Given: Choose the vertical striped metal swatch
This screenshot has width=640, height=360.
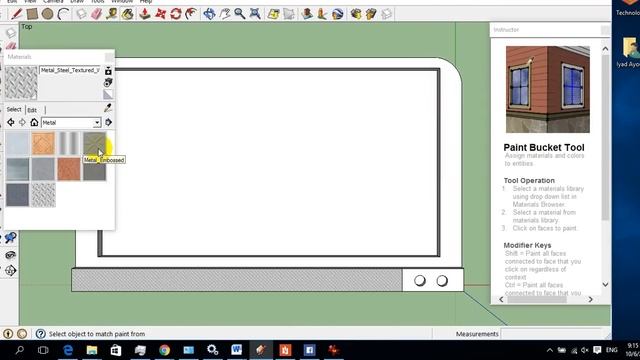Looking at the screenshot, I should point(69,143).
